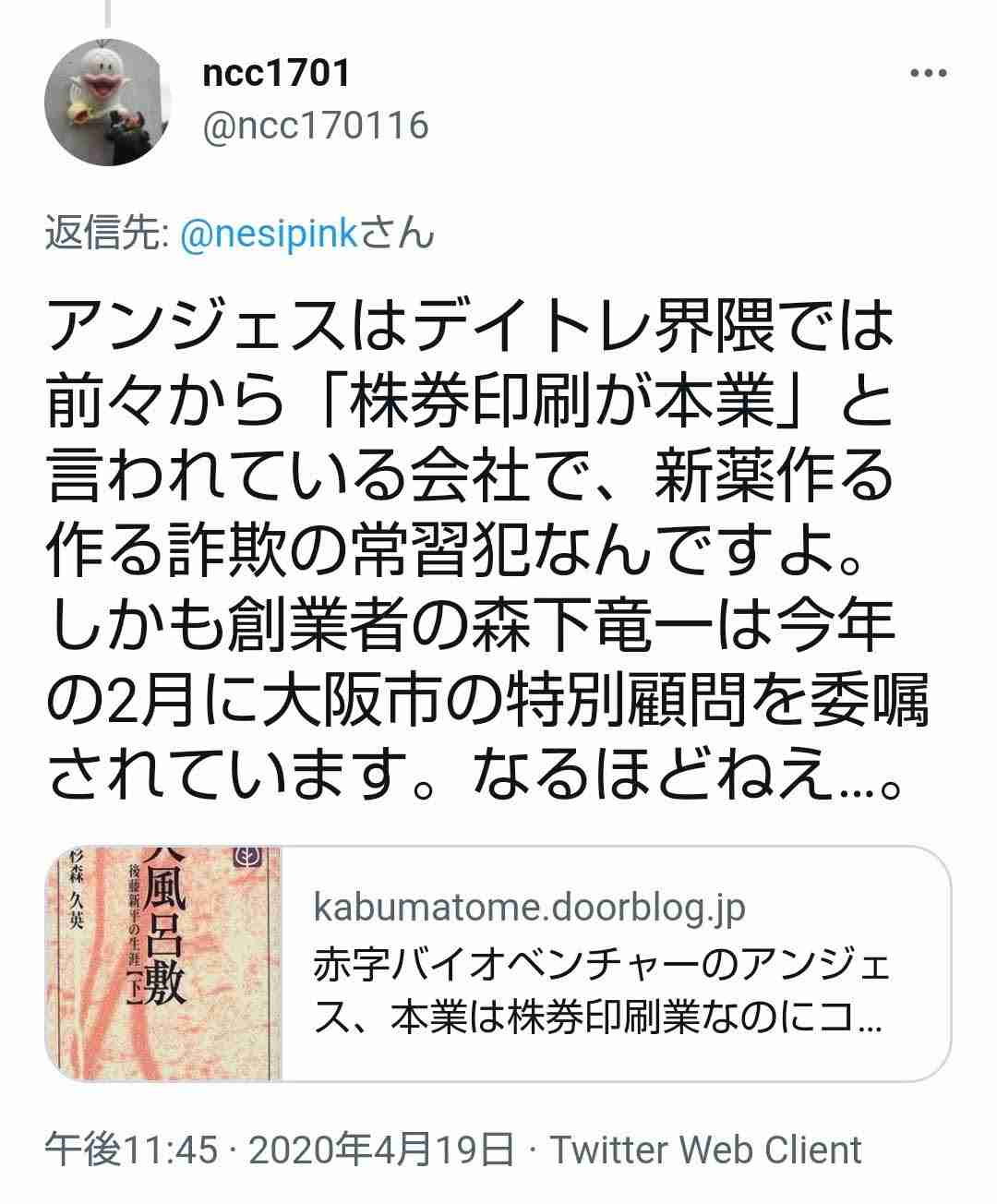Open the link card book cover thumbnail

[x=164, y=963]
